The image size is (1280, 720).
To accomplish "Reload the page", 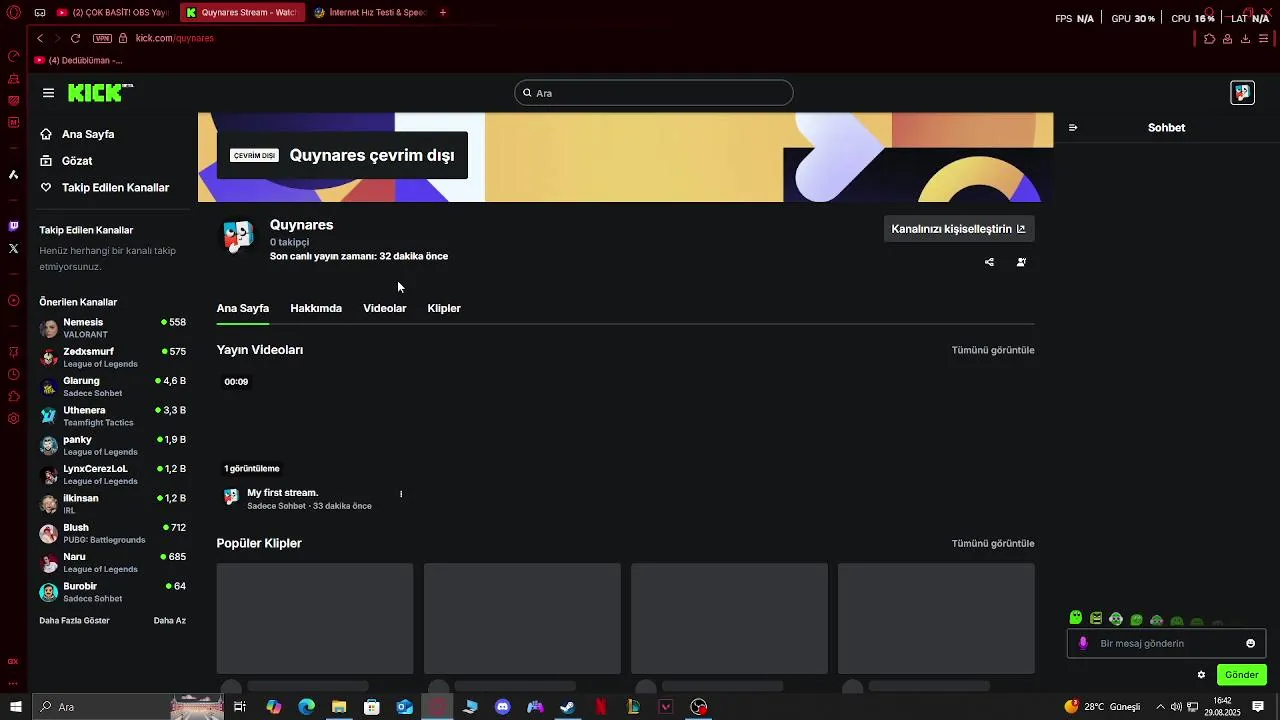I will pos(75,38).
